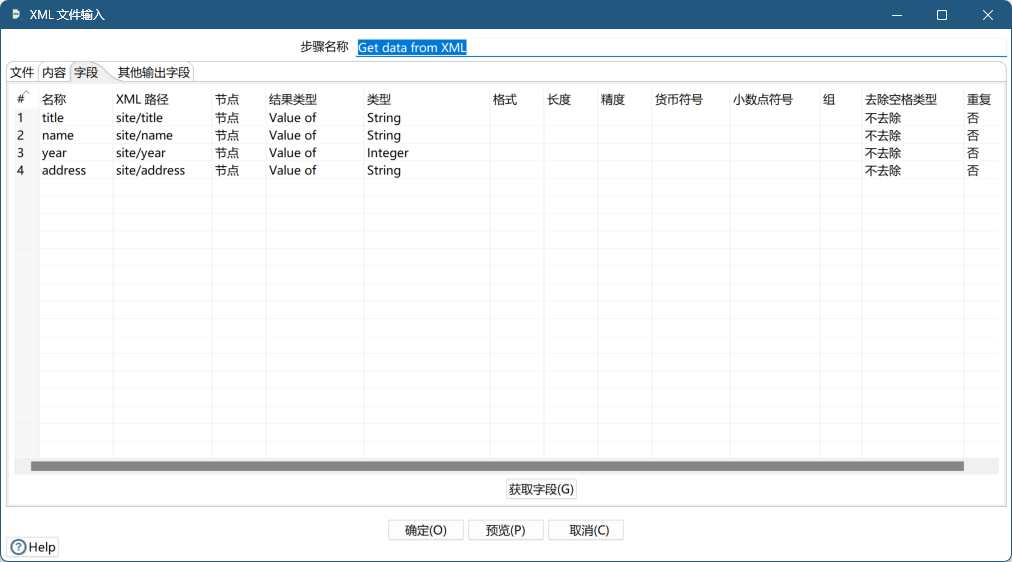This screenshot has height=562, width=1012.
Task: Open the 其他输出字段 tab
Action: 154,72
